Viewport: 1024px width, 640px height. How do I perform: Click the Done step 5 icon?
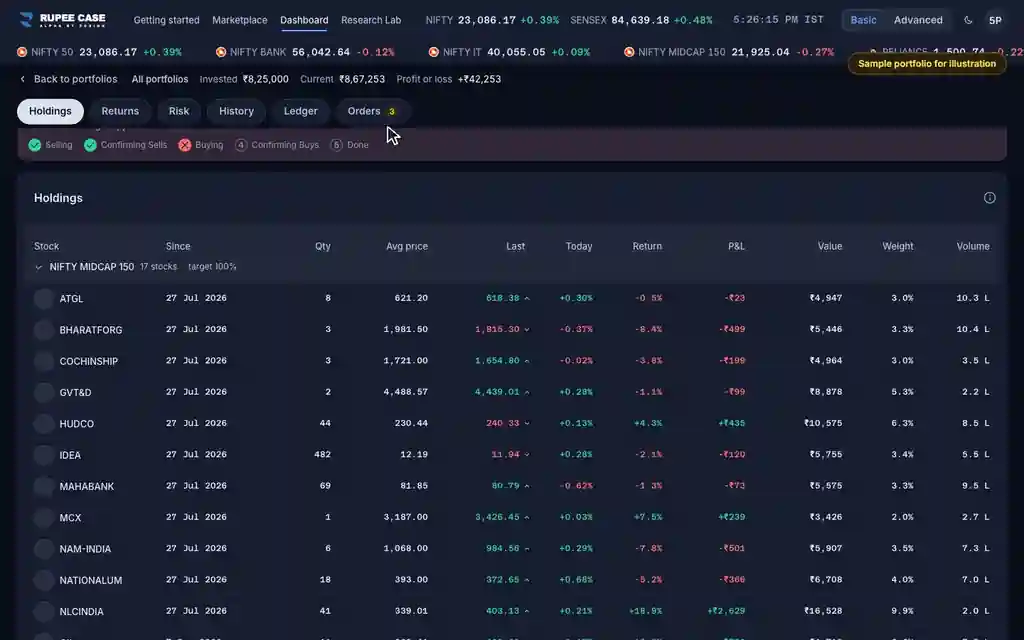click(x=336, y=145)
